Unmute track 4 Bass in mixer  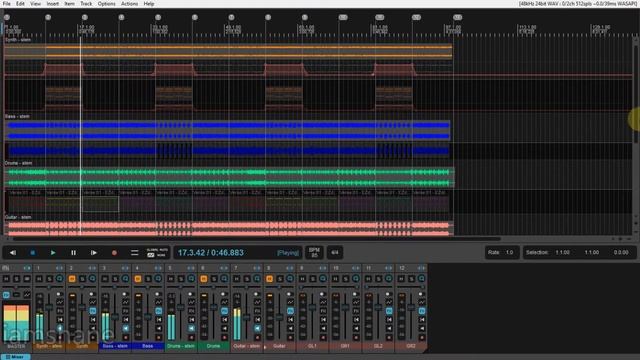[138, 279]
